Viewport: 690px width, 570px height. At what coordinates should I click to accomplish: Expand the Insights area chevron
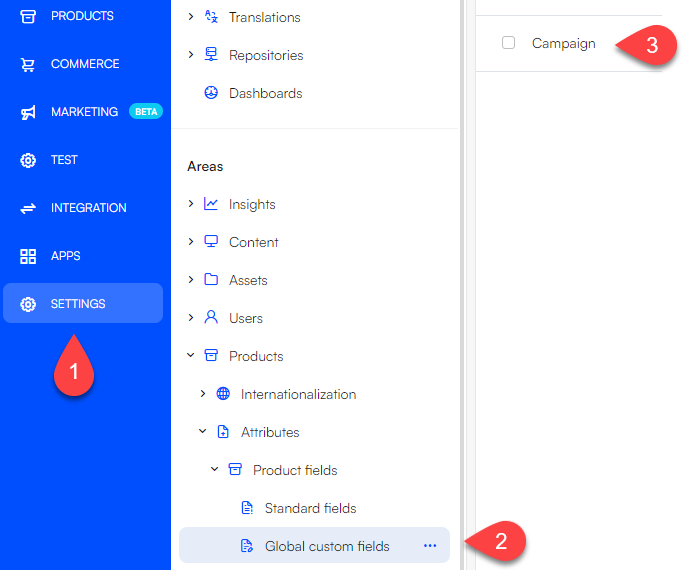pyautogui.click(x=191, y=204)
